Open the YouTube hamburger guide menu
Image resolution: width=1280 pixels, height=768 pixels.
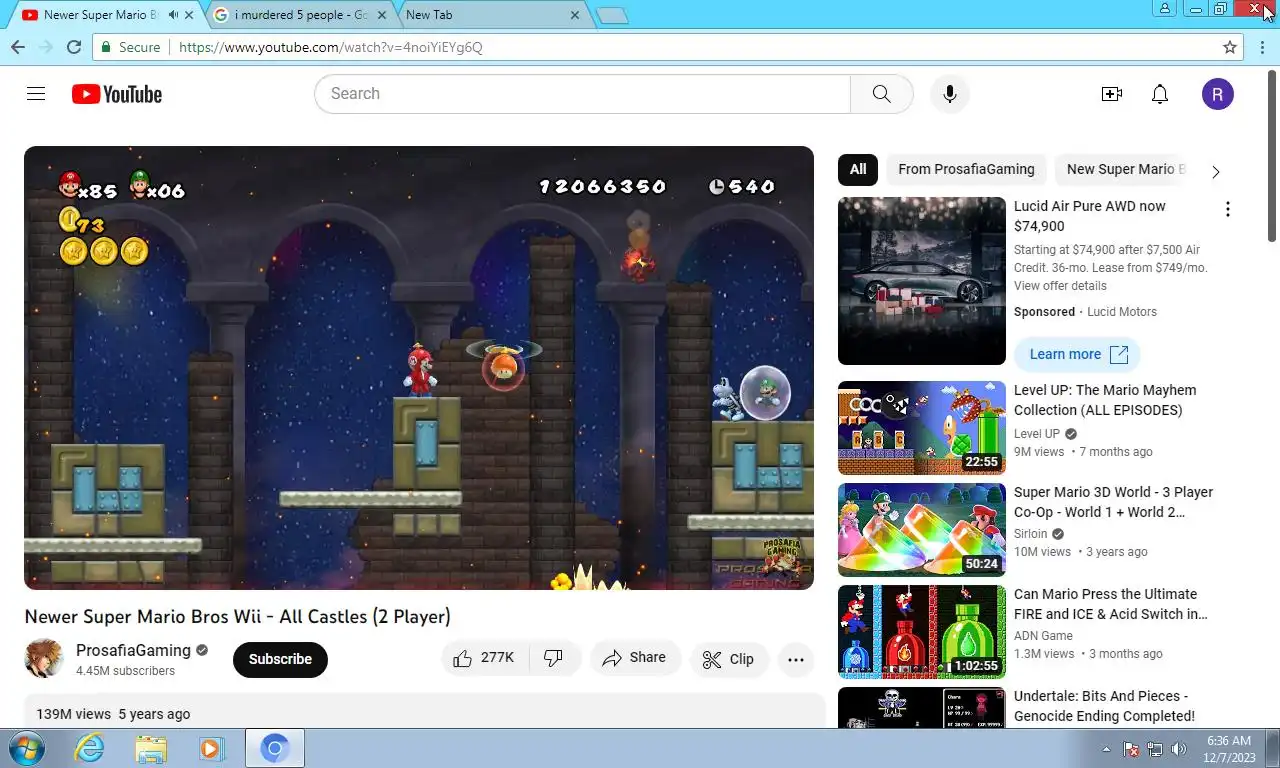(x=36, y=94)
